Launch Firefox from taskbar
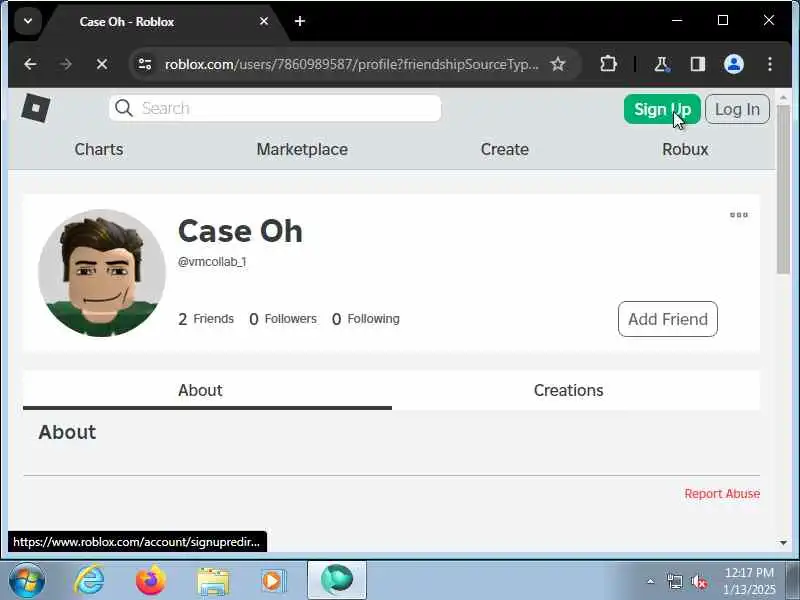Image resolution: width=800 pixels, height=600 pixels. 151,581
